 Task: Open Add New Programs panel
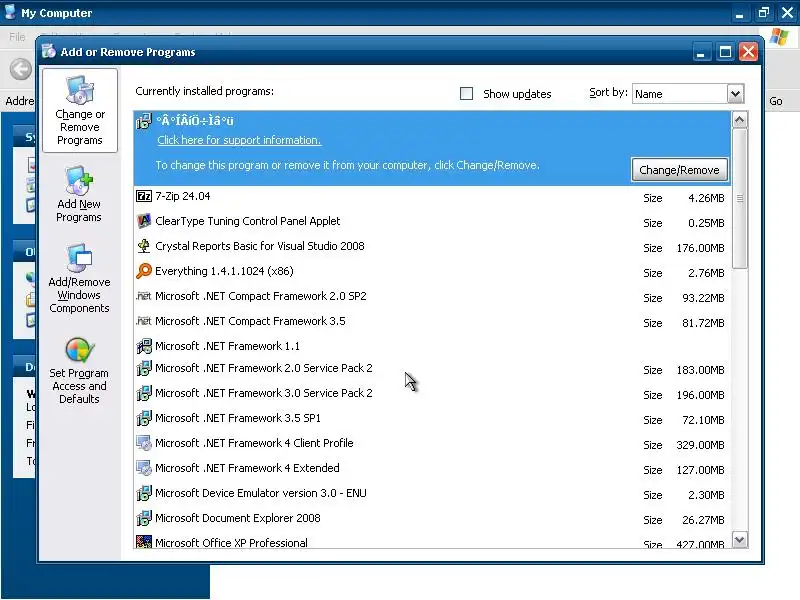coord(79,194)
